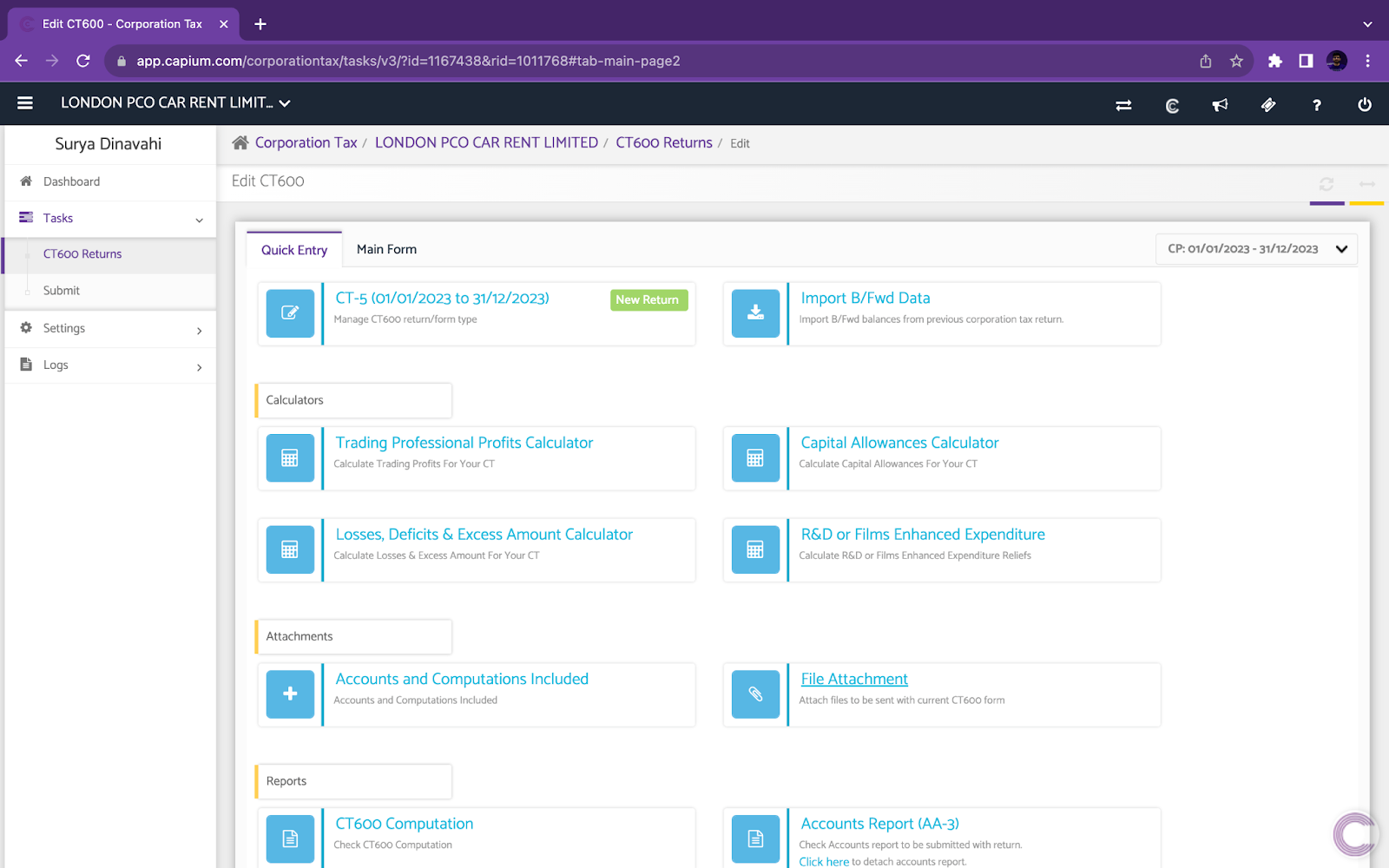Click the home icon in breadcrumb
Image resolution: width=1389 pixels, height=868 pixels.
240,142
